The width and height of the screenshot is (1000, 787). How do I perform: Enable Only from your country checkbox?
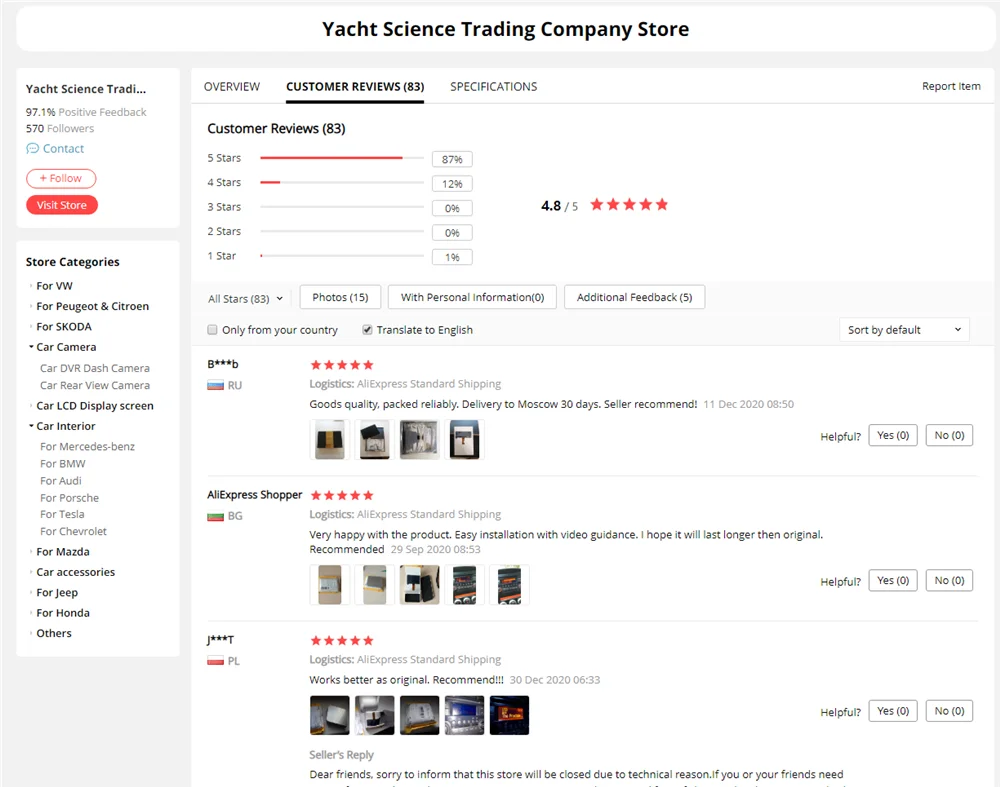pos(212,330)
